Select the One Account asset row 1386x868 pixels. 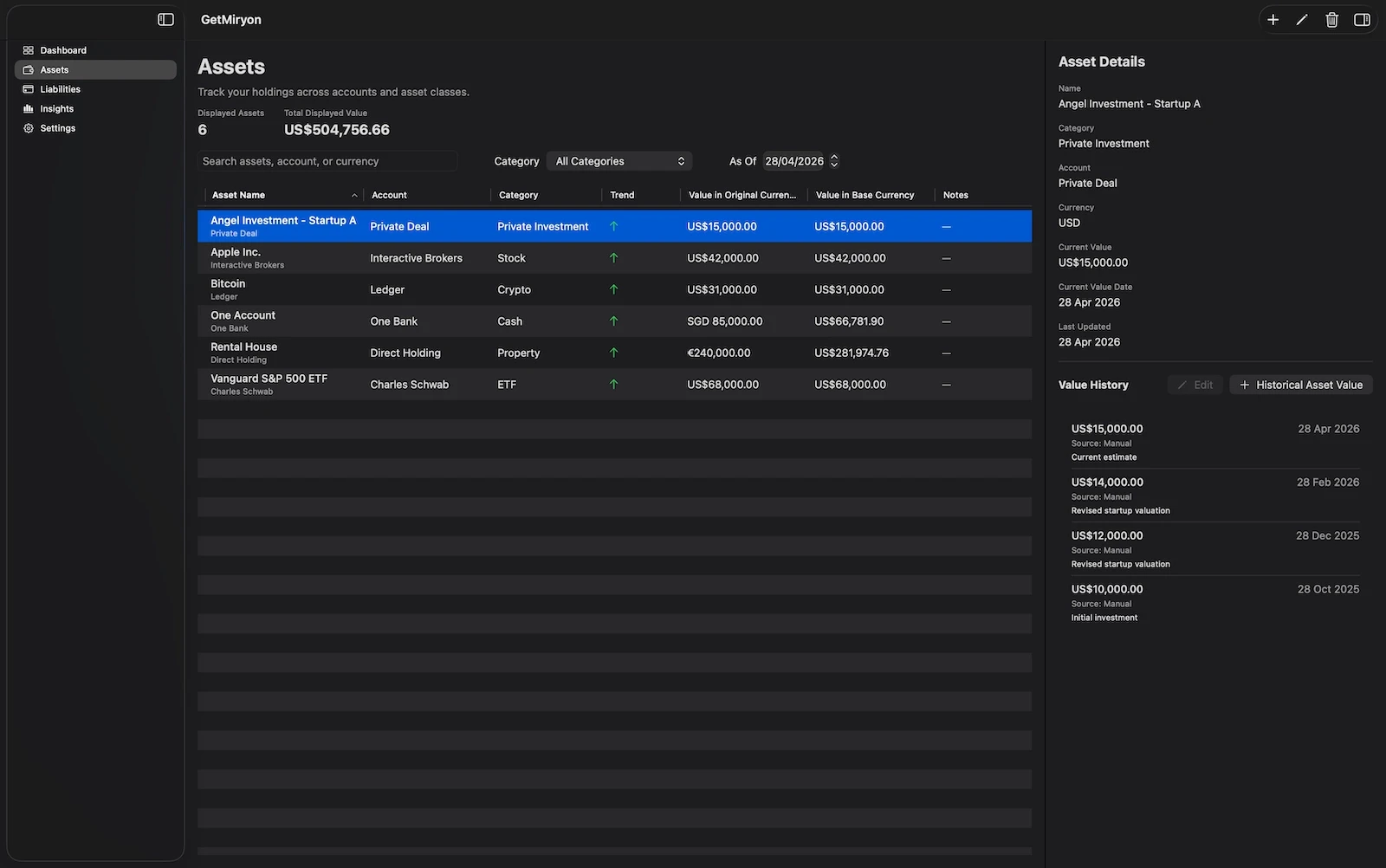click(x=614, y=321)
